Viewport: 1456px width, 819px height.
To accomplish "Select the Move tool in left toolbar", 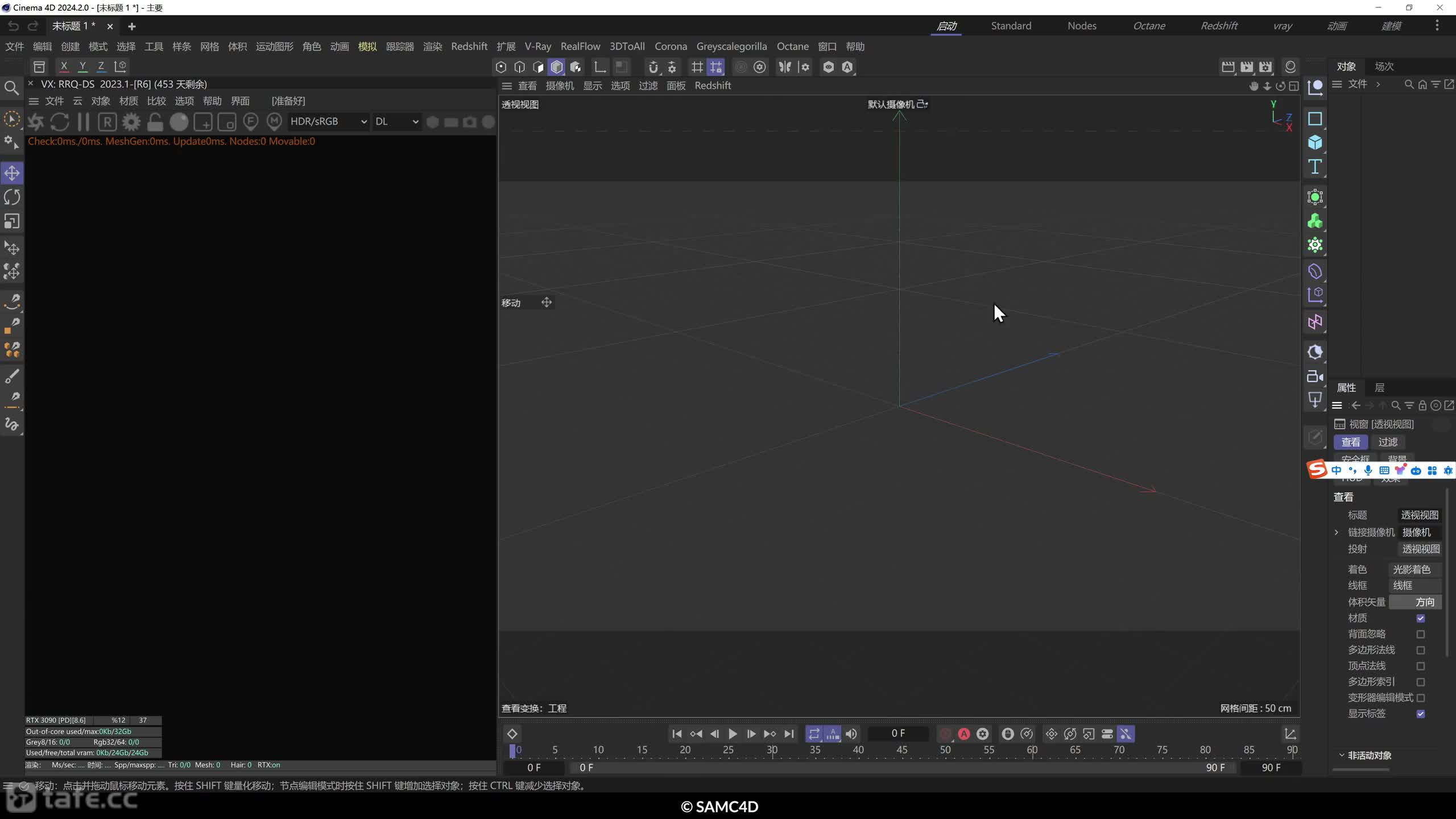I will click(x=12, y=173).
